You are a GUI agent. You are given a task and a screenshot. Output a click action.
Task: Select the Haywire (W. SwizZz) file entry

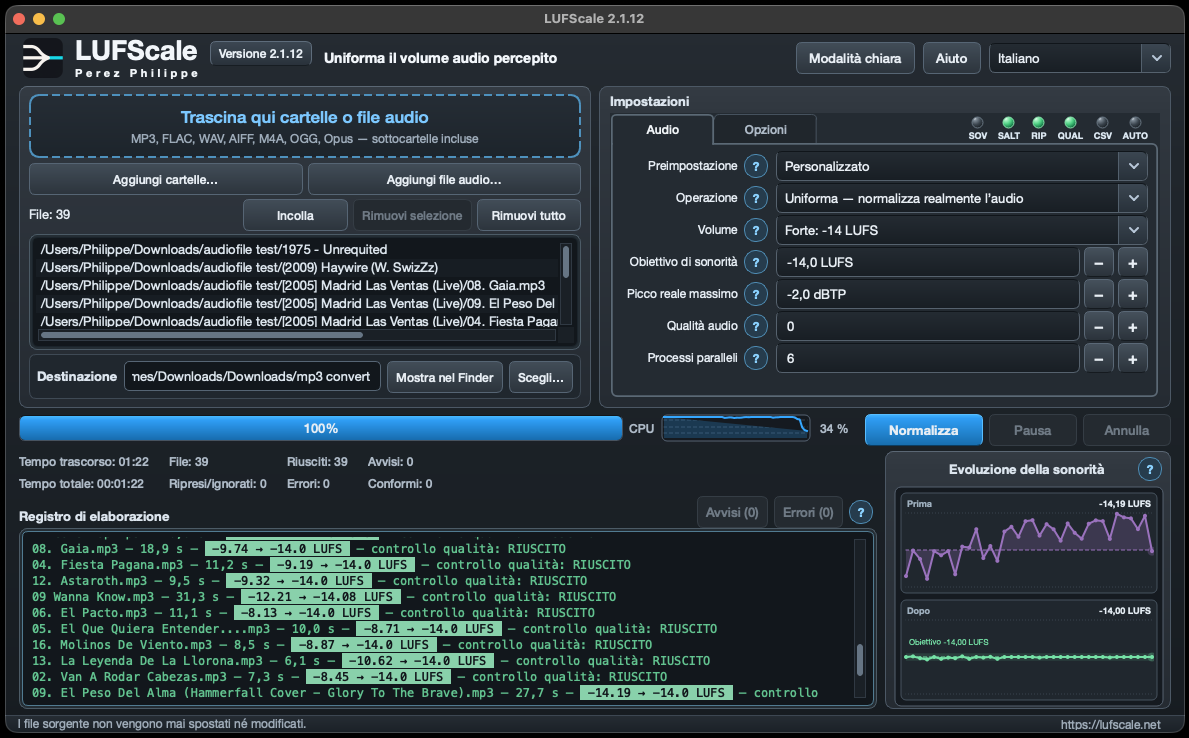[239, 267]
